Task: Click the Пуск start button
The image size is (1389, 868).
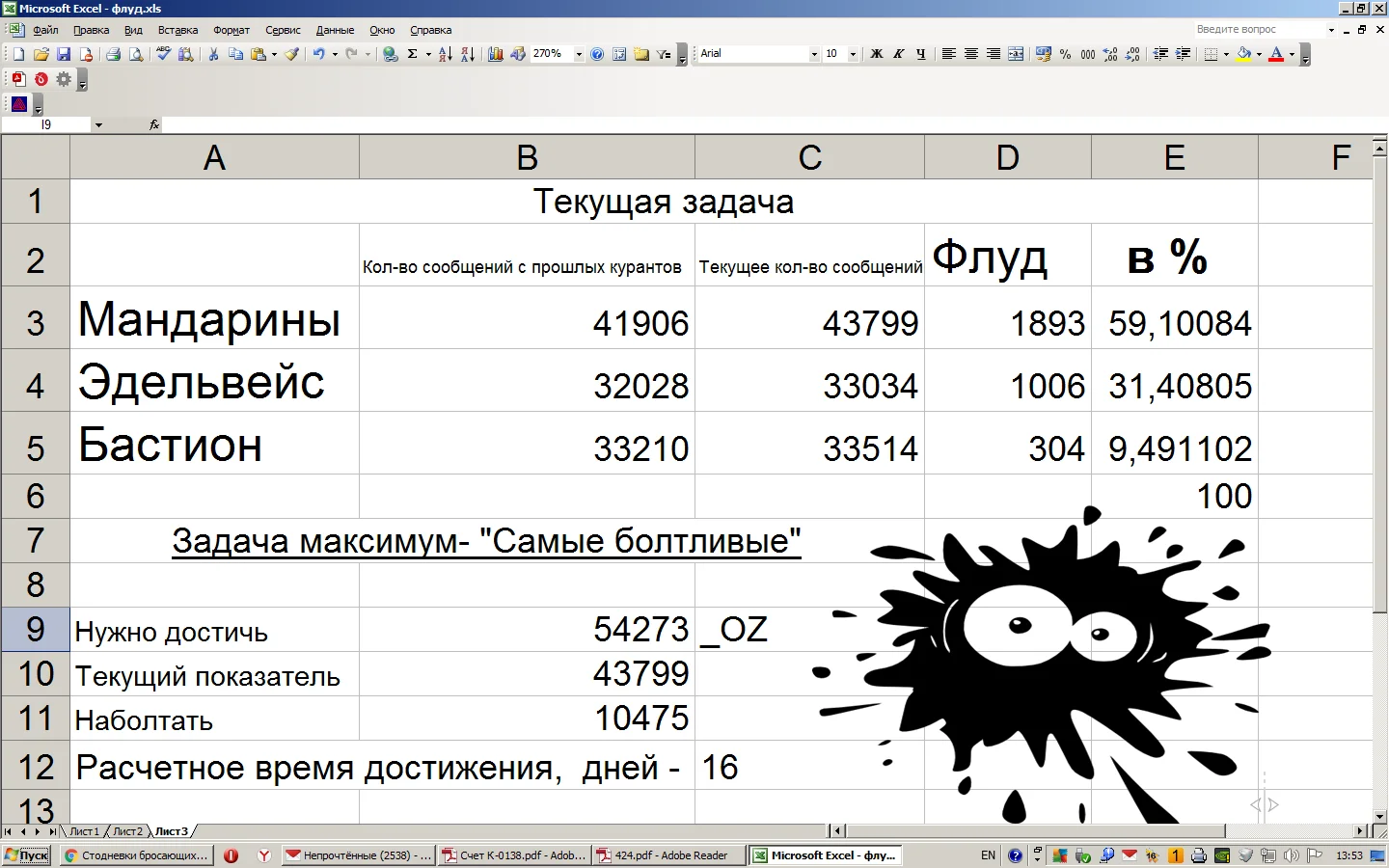Action: pyautogui.click(x=27, y=855)
